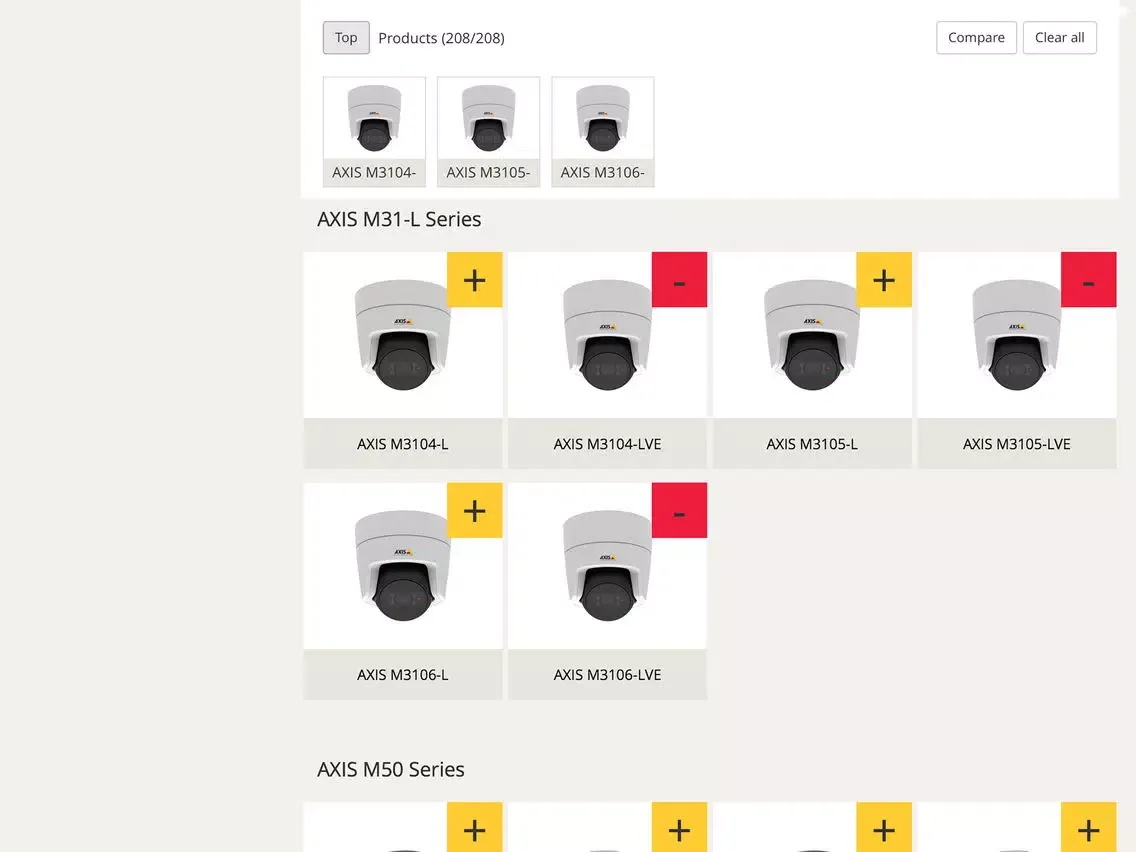Remove AXIS M3104-LVE using red minus icon
The width and height of the screenshot is (1136, 852).
point(679,280)
